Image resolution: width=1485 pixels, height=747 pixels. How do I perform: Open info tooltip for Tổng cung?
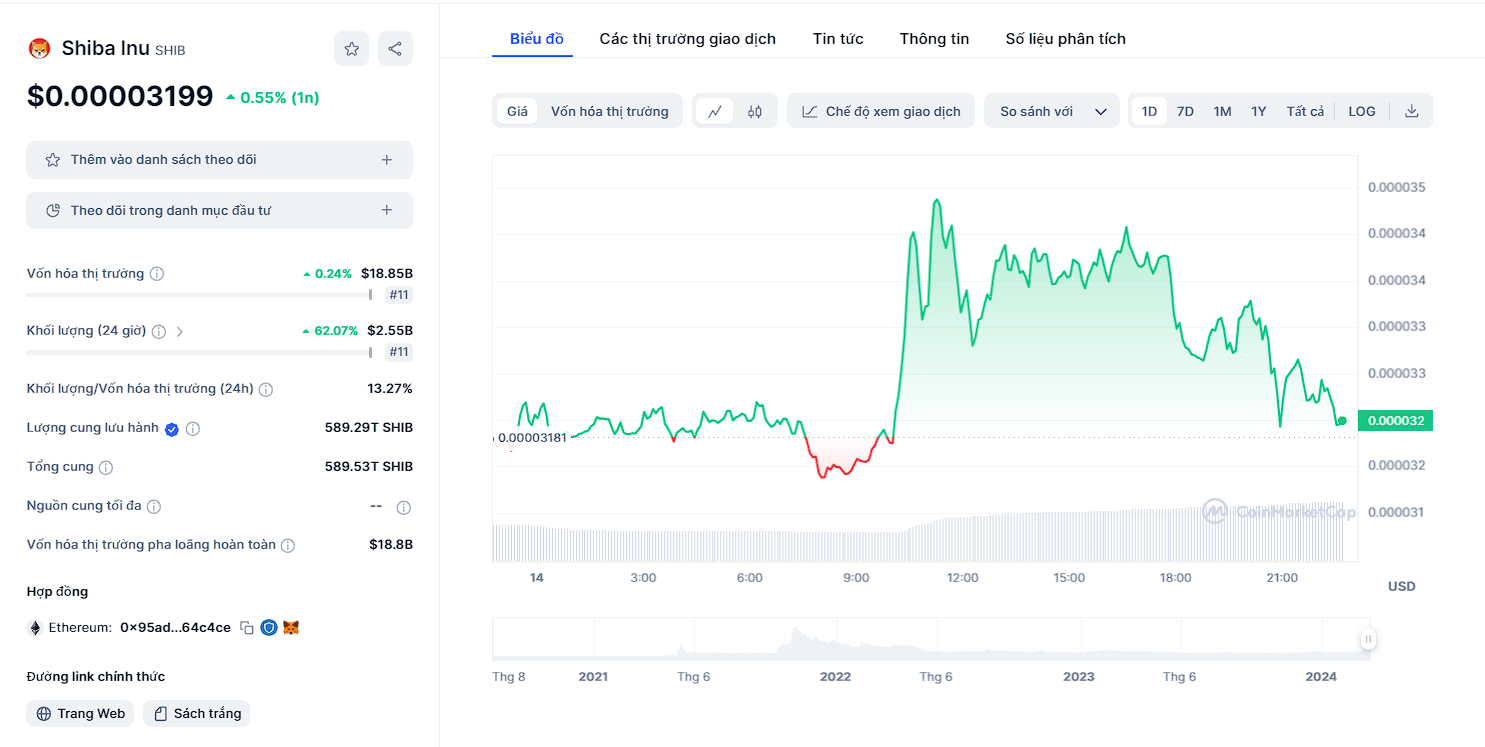106,468
